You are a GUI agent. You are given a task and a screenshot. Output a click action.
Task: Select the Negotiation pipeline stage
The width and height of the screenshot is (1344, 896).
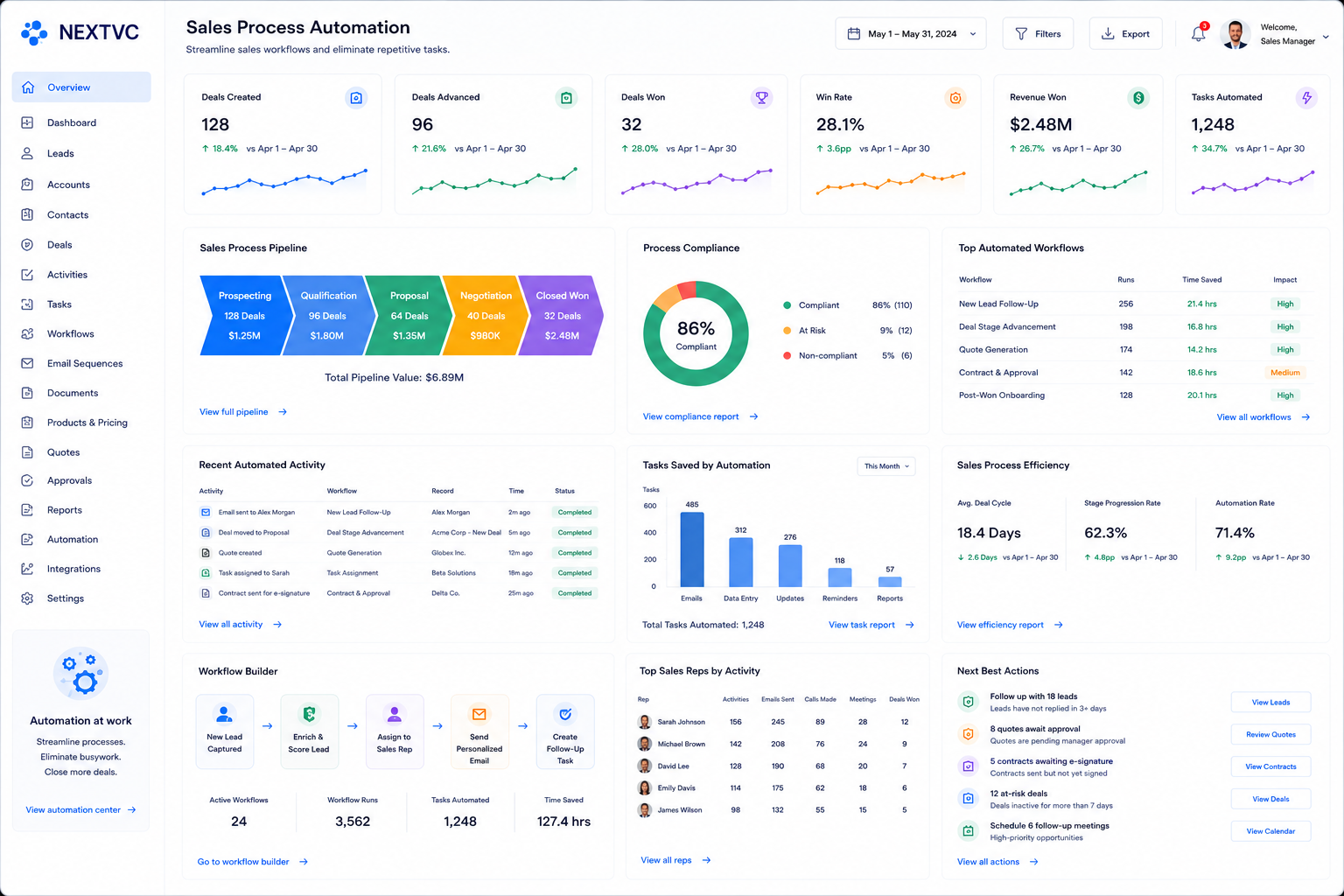(x=486, y=316)
